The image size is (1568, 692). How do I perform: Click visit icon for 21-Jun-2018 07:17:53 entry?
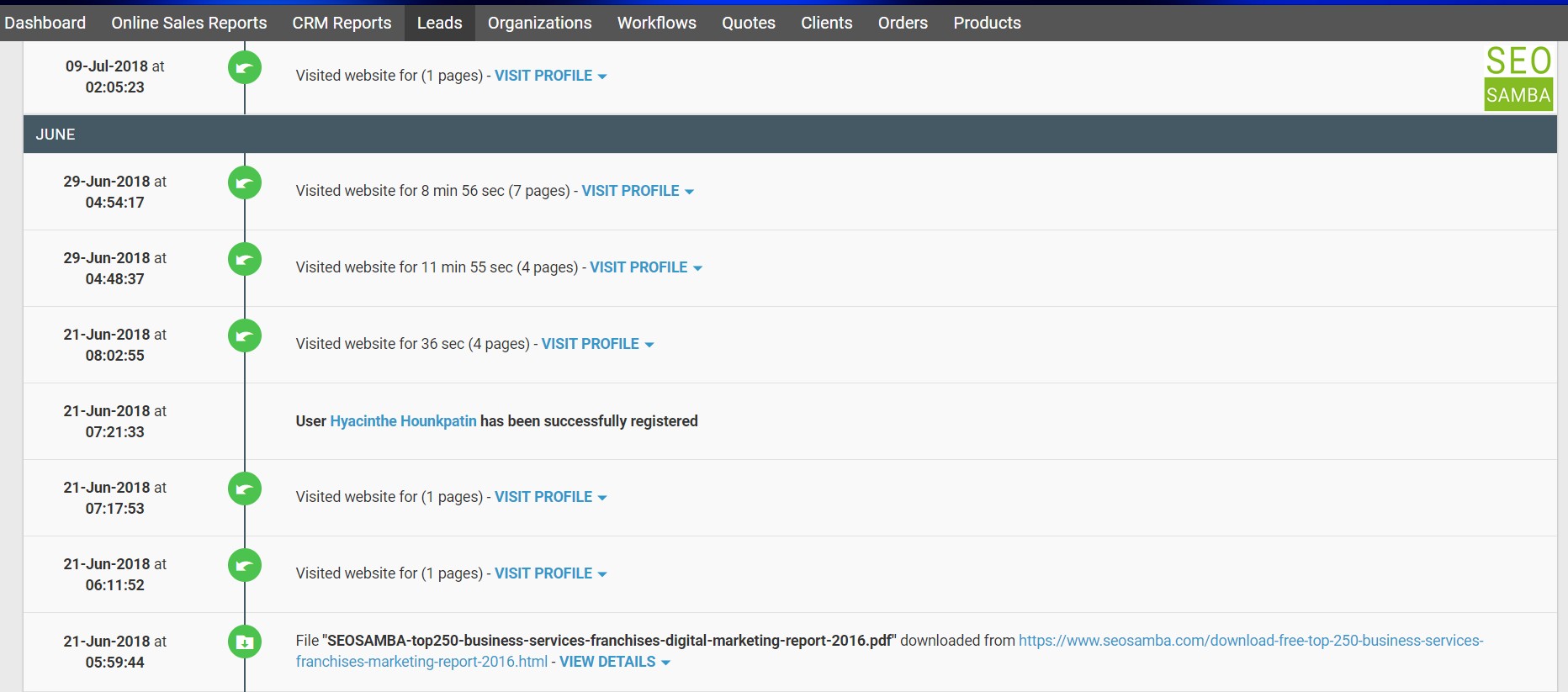click(245, 489)
